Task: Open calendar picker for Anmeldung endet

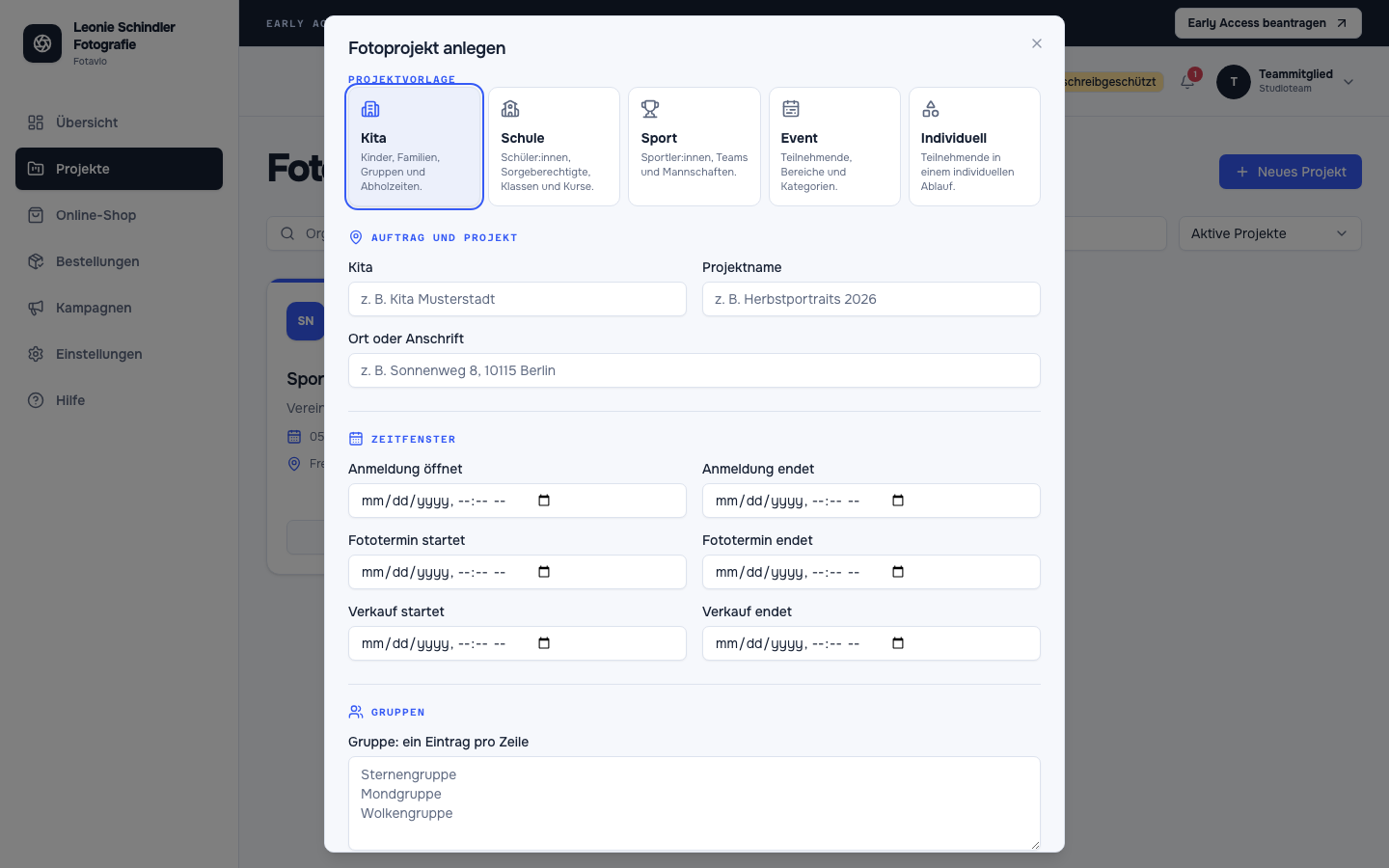Action: (898, 501)
